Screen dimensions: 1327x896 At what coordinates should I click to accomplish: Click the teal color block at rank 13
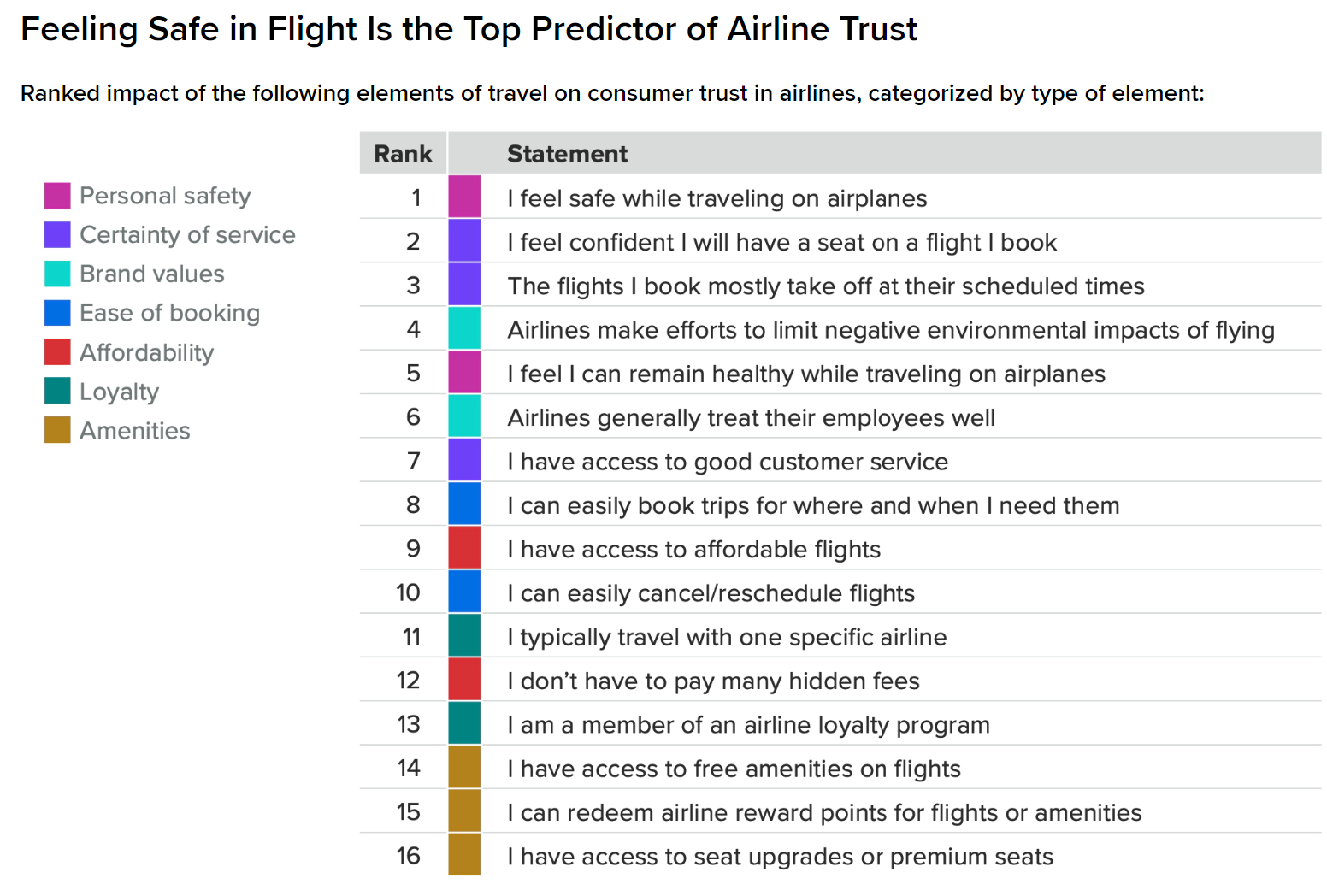464,724
